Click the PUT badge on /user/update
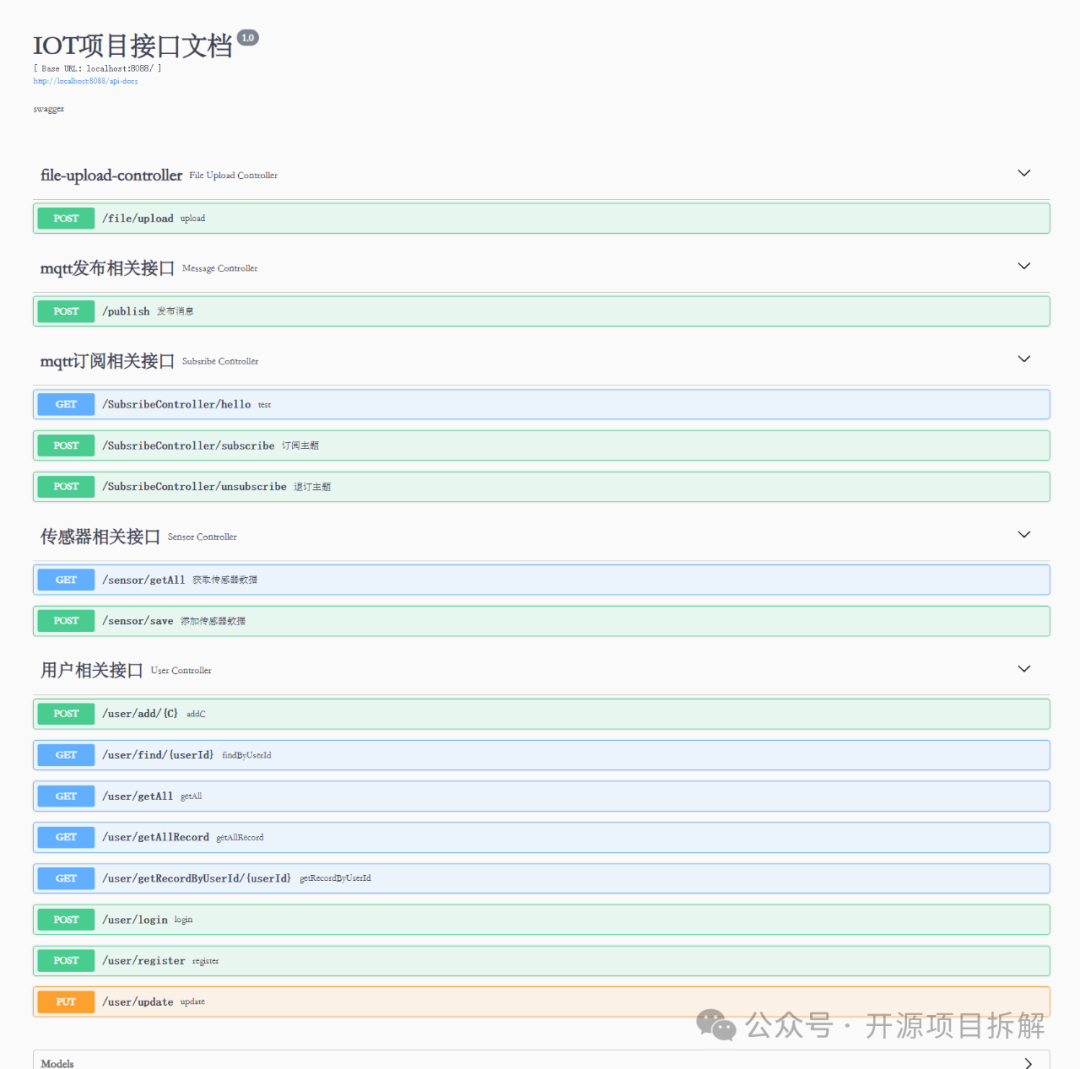Screen dimensions: 1080x1069 click(64, 1001)
